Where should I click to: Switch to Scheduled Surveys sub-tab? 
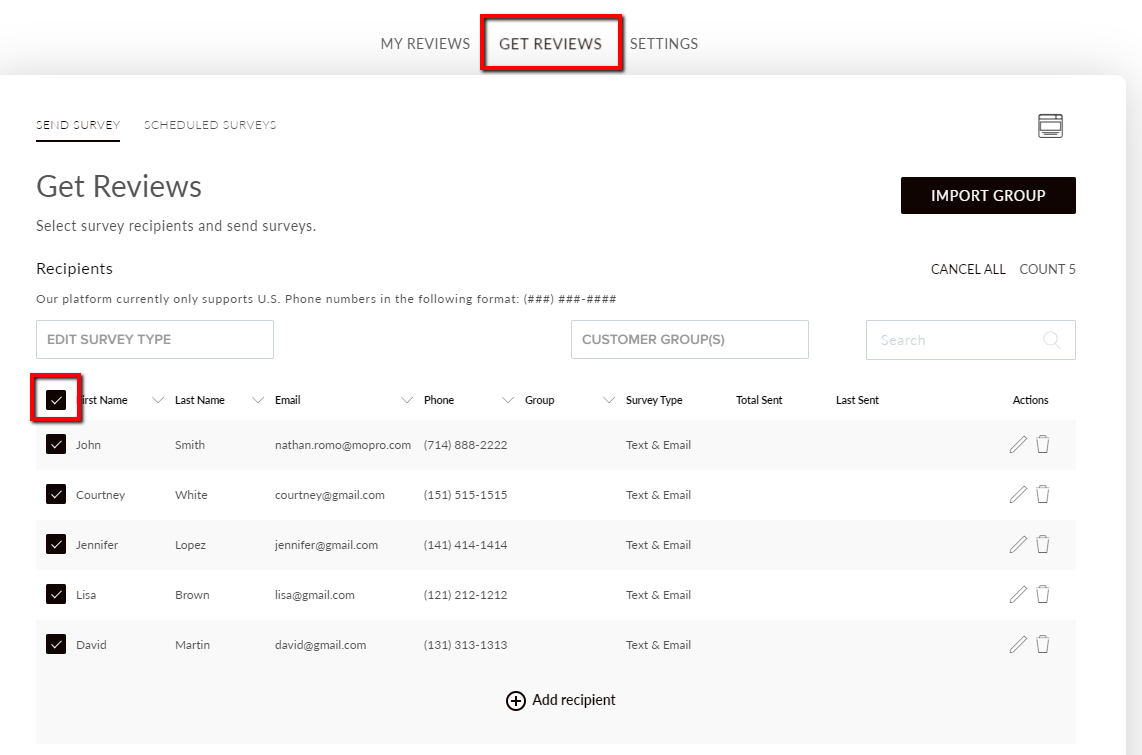pos(210,125)
